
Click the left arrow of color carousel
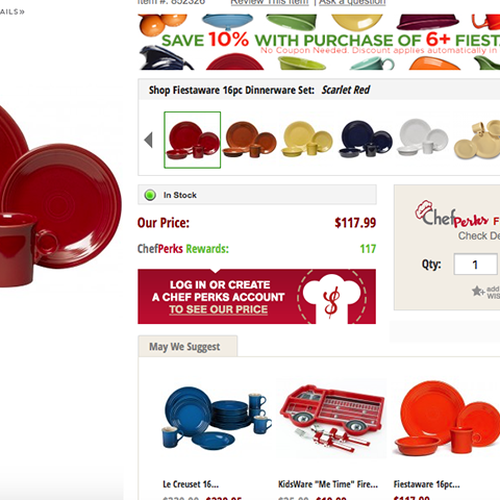click(149, 140)
